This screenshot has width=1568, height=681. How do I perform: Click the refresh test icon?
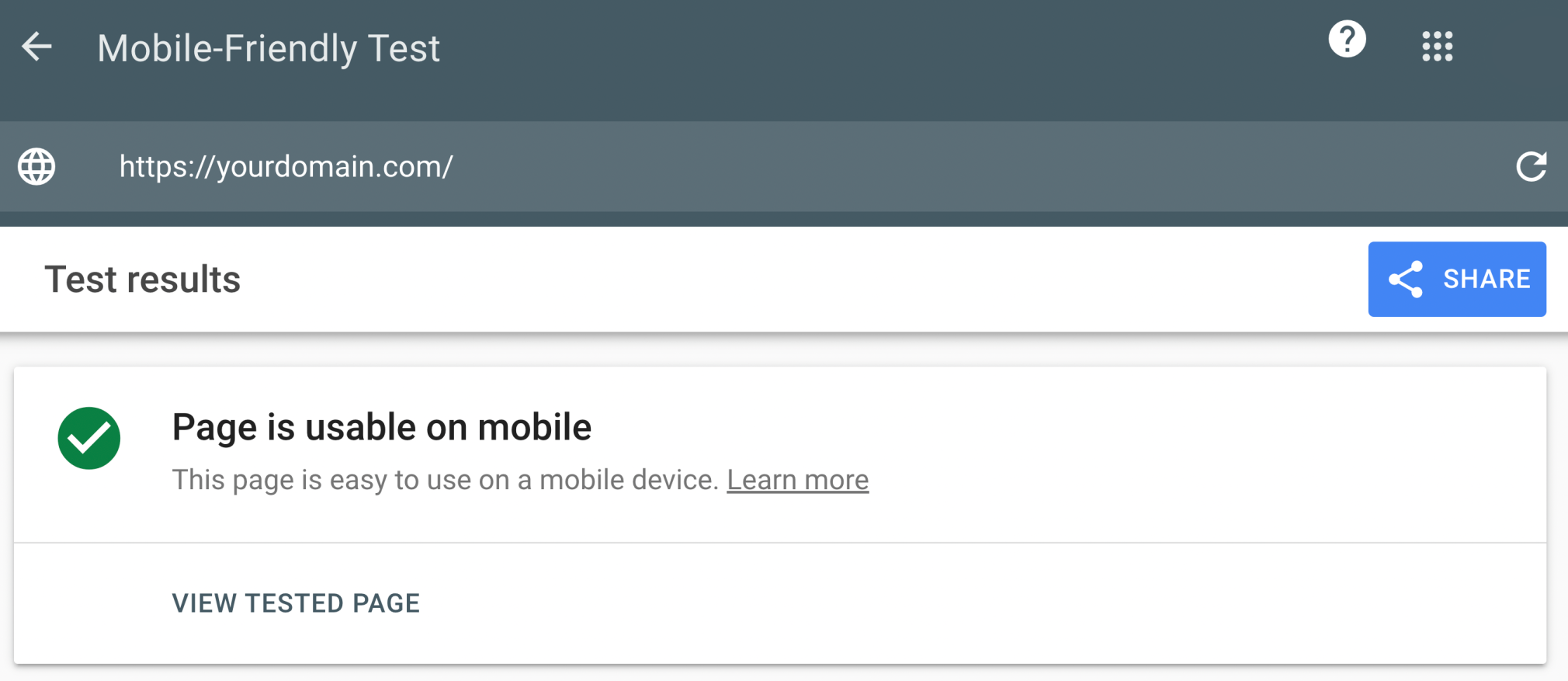(1531, 166)
